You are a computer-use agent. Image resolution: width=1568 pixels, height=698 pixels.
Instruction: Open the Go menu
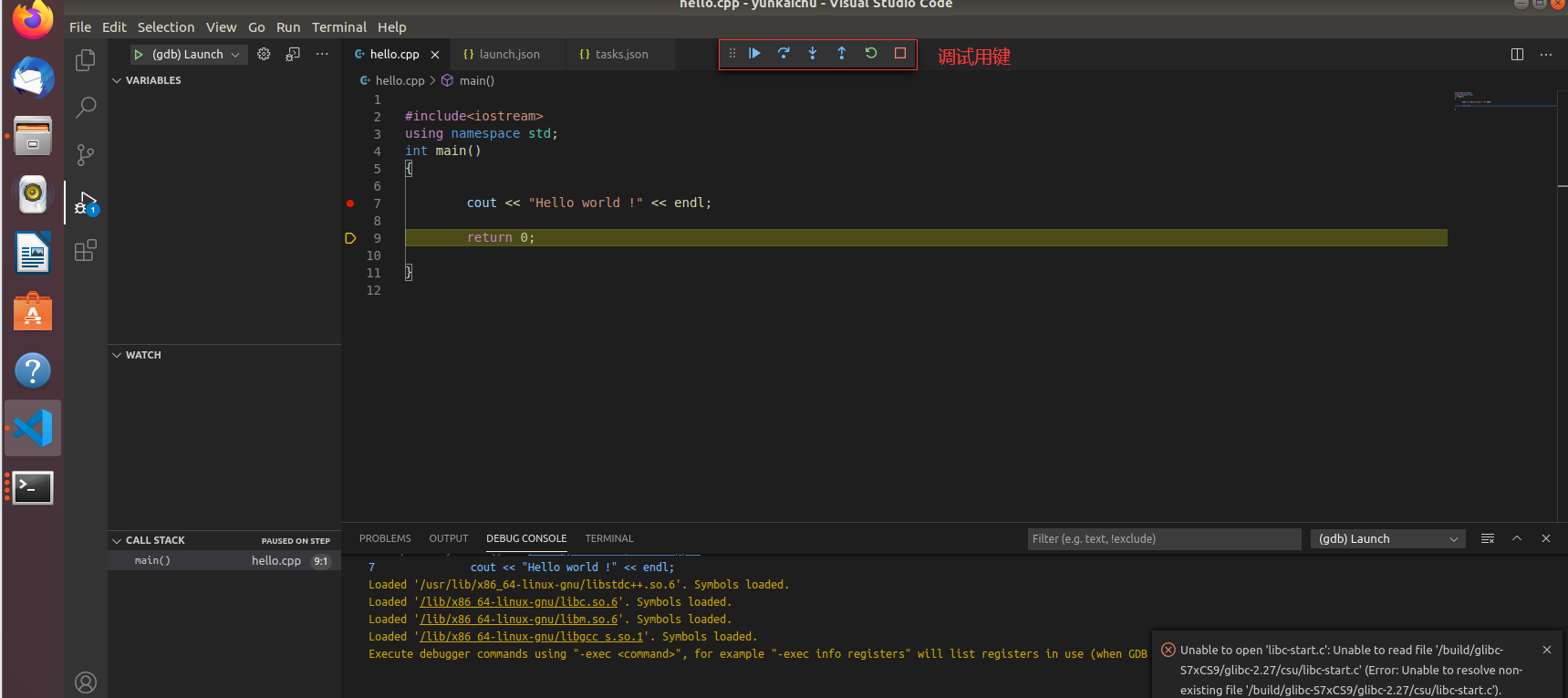[x=256, y=27]
